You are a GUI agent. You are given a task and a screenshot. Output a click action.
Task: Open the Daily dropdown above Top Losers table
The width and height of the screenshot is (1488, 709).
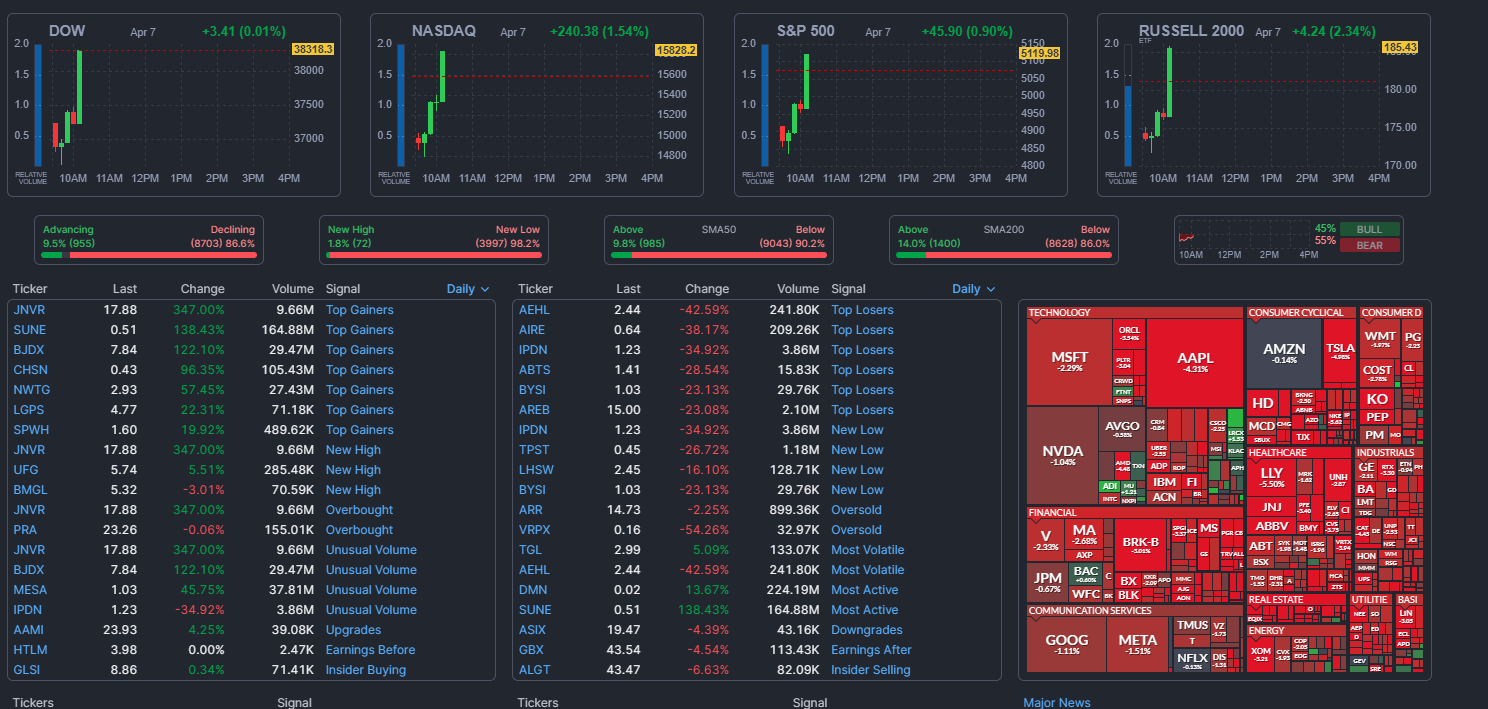[x=974, y=289]
